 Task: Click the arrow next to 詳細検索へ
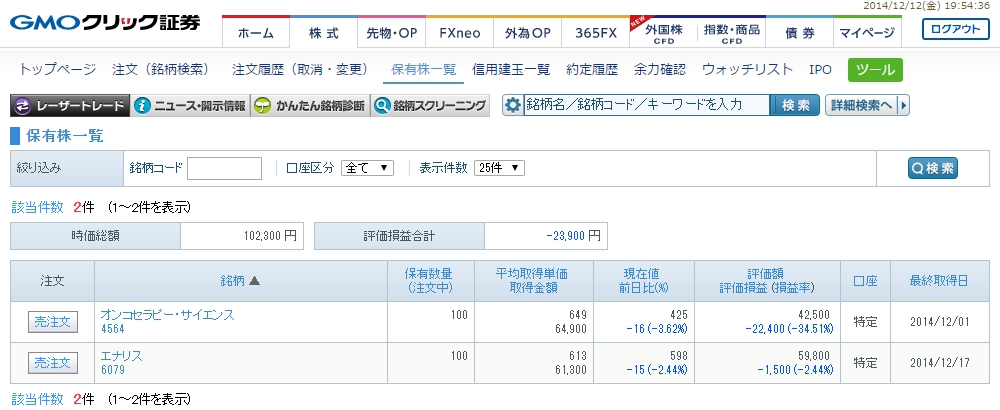coord(904,105)
